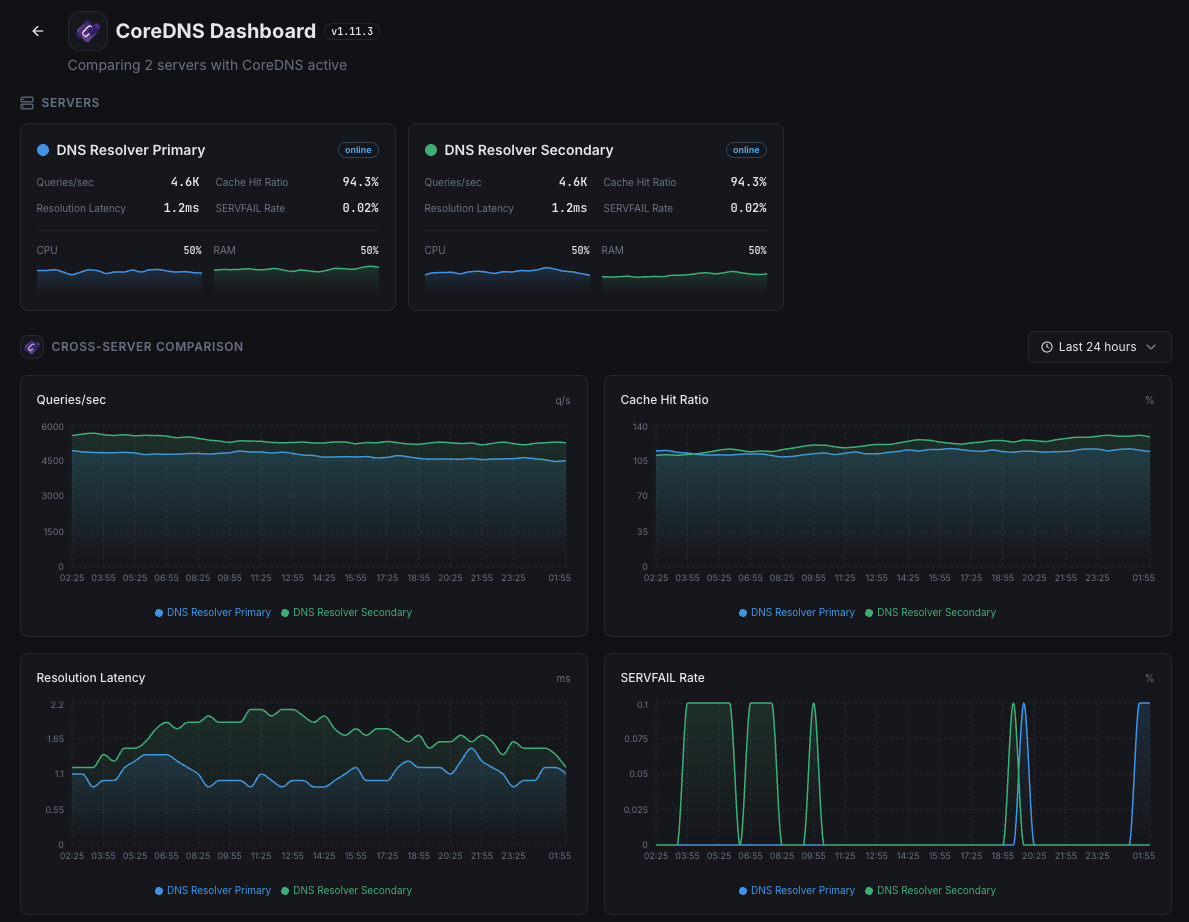This screenshot has height=922, width=1189.
Task: Expand time range using the chevron arrow
Action: point(1151,347)
